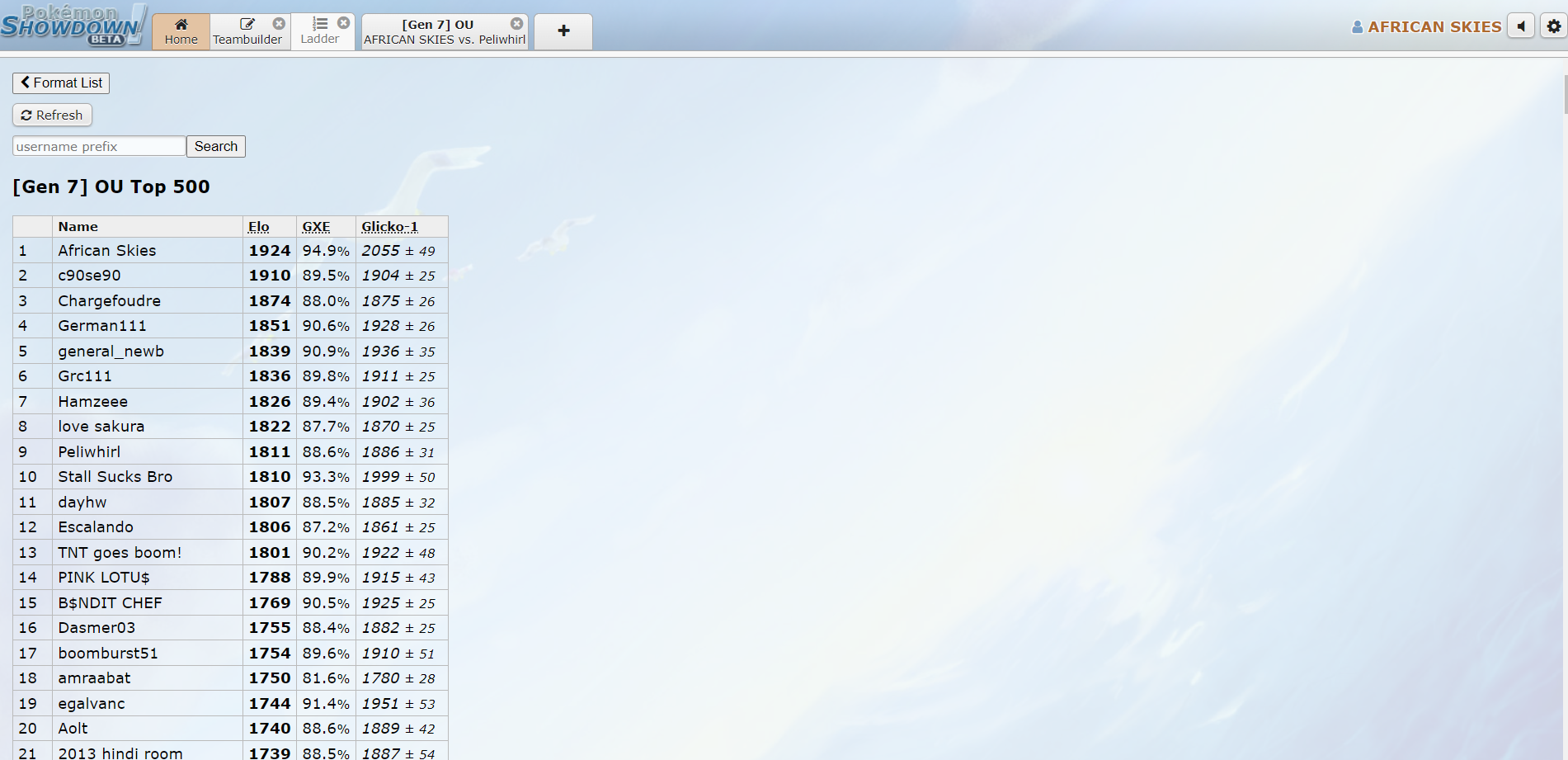Click Elo value 1910 for c90se90

coord(270,276)
